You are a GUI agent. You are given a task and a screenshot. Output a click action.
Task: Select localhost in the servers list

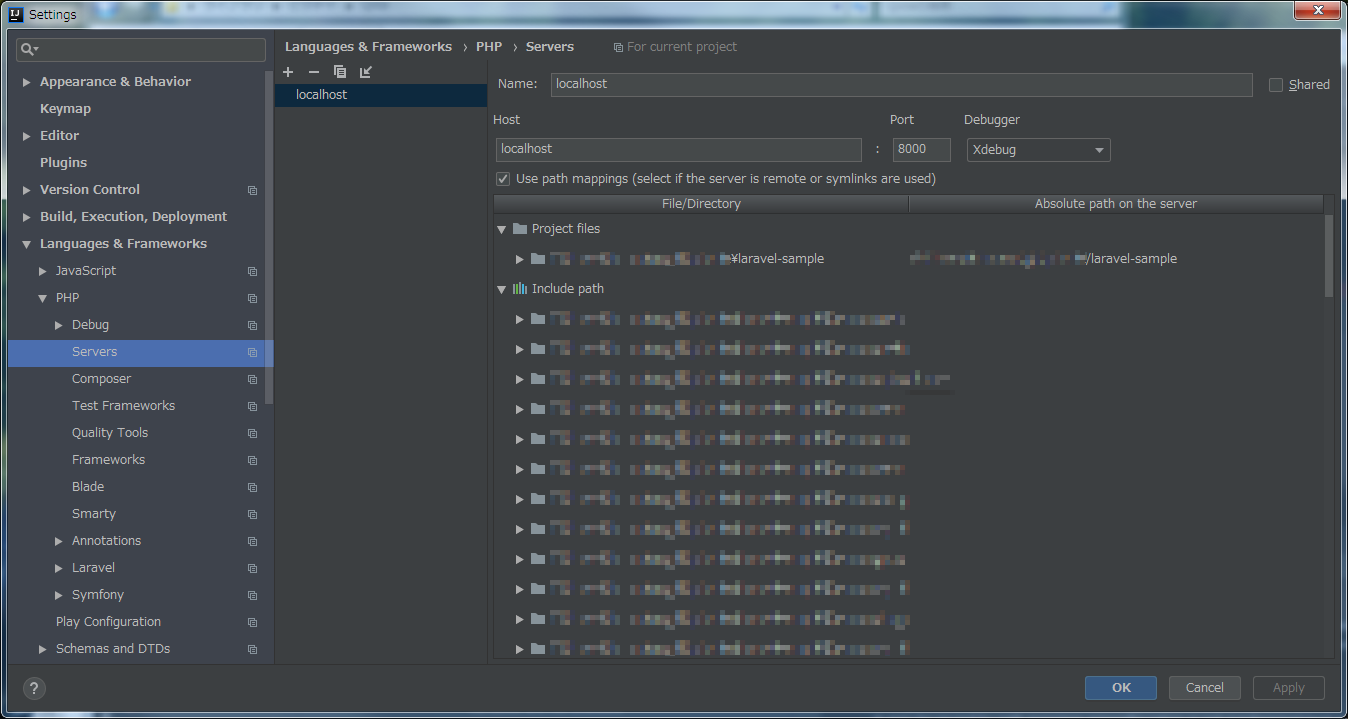tap(381, 95)
